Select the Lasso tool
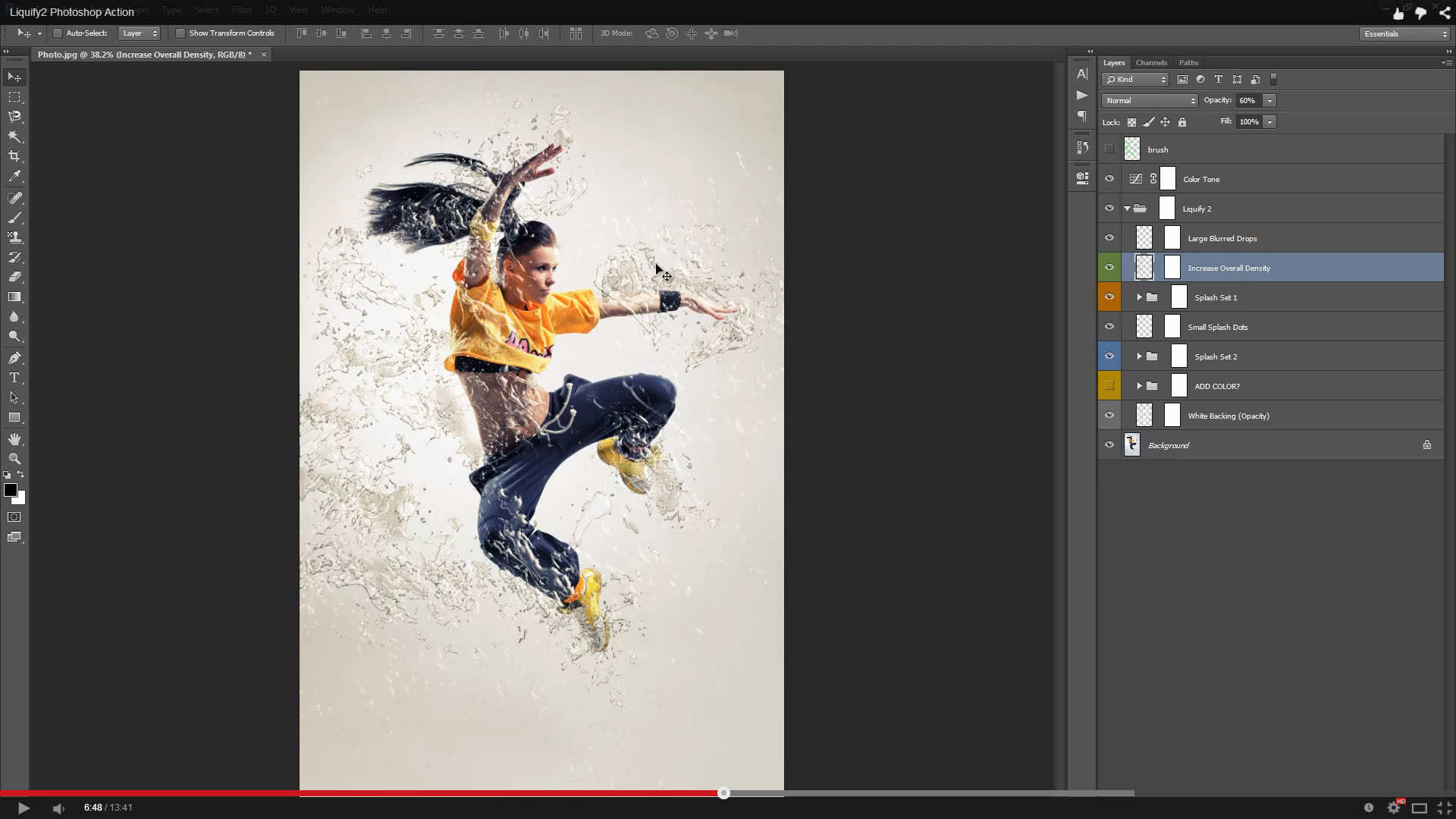Viewport: 1456px width, 819px height. pyautogui.click(x=14, y=116)
